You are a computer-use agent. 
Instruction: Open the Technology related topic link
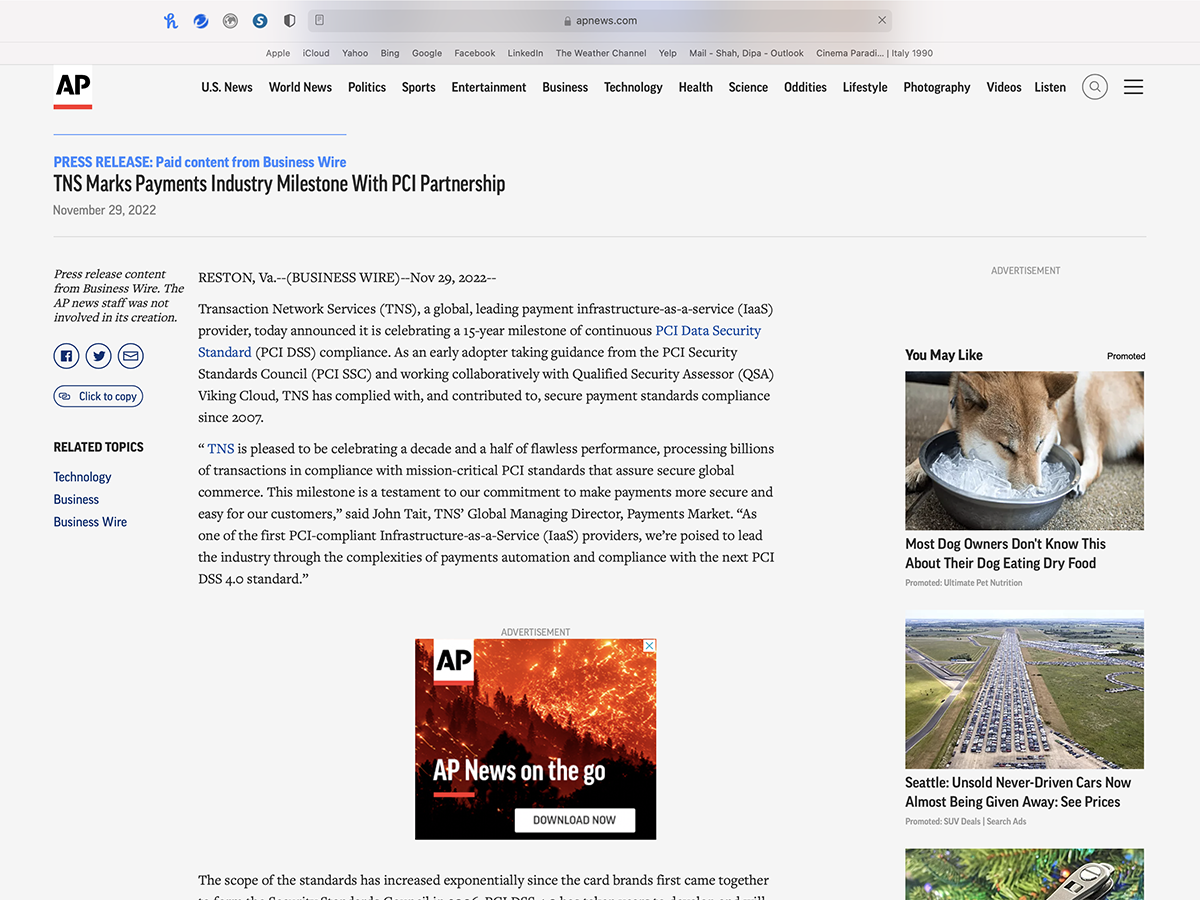82,477
